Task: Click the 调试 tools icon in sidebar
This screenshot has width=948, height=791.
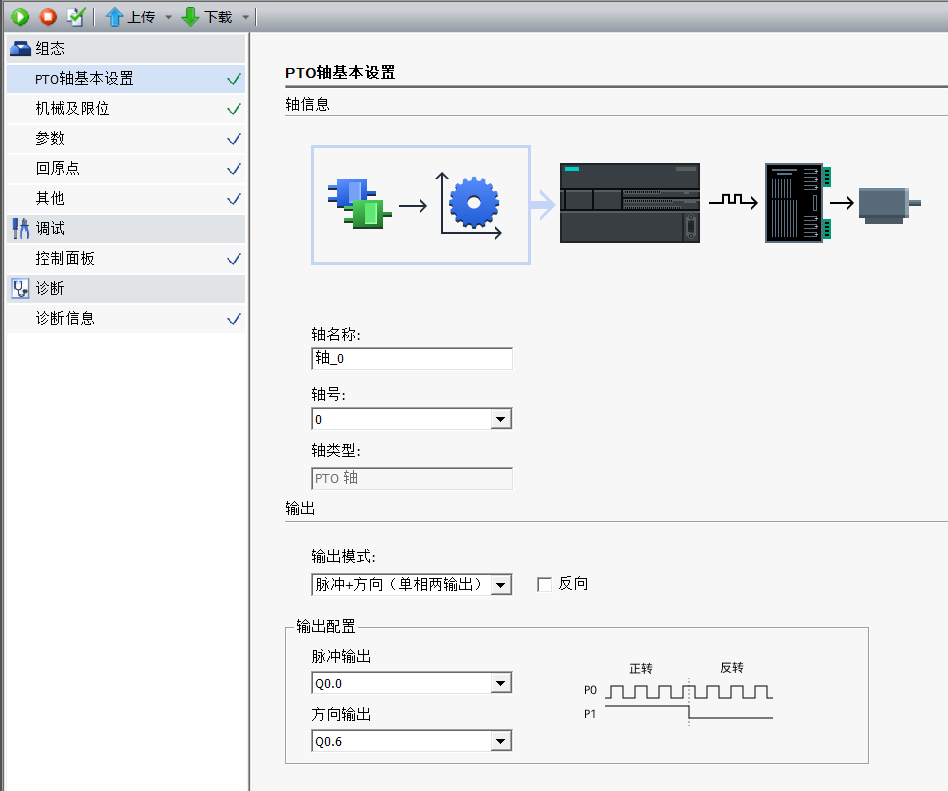Action: pos(20,228)
